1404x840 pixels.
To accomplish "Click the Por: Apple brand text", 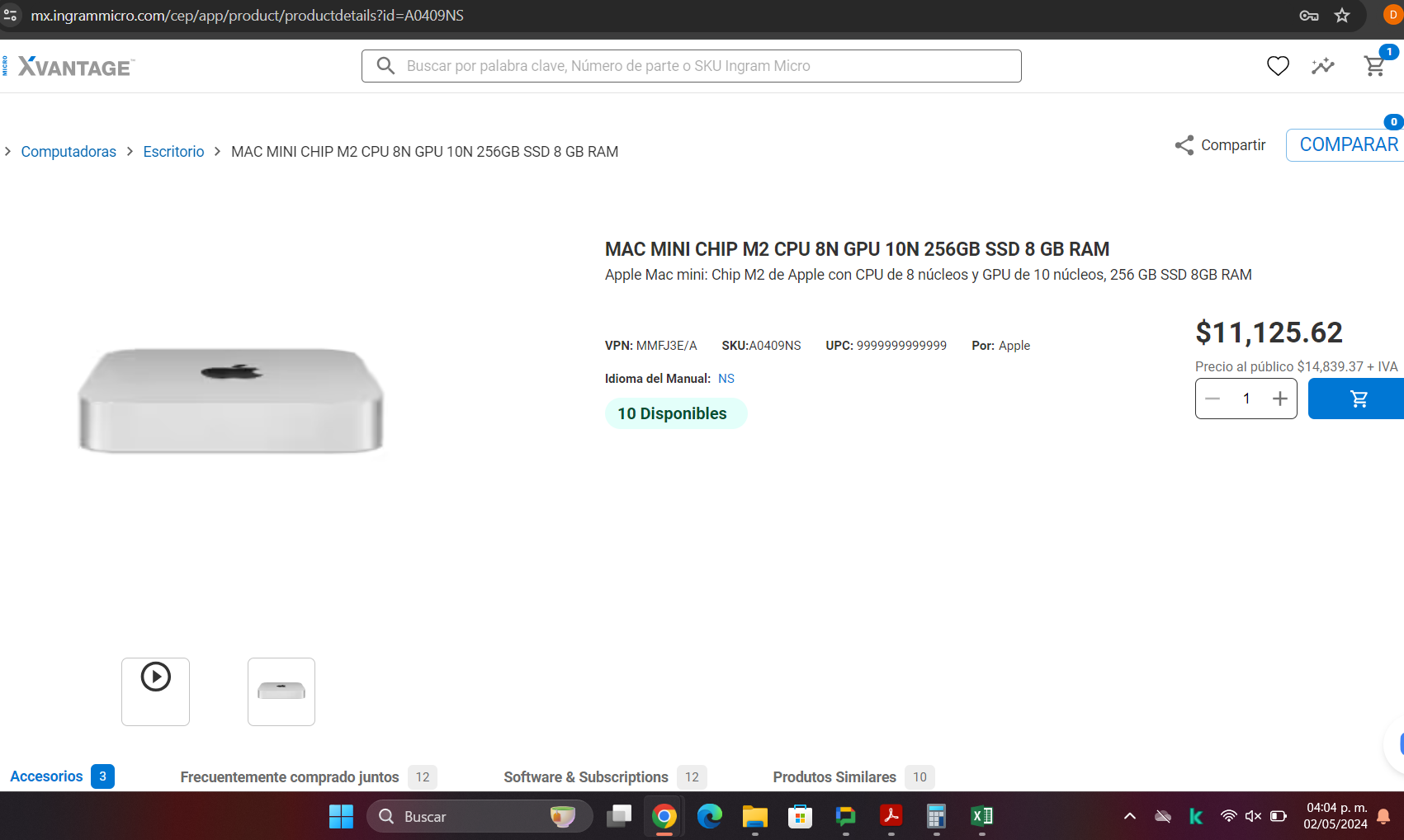I will point(1000,346).
